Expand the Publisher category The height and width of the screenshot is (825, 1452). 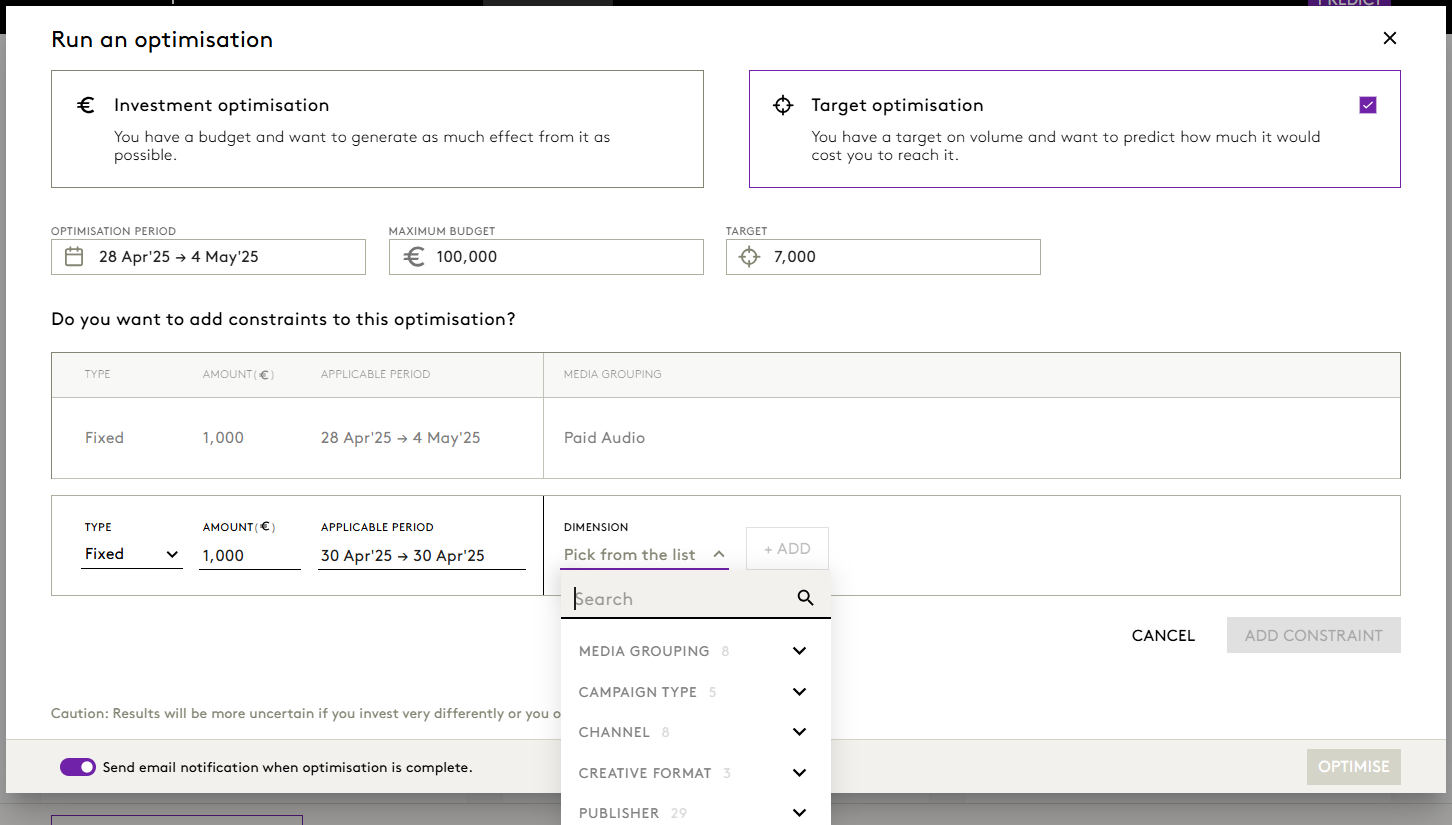click(695, 813)
